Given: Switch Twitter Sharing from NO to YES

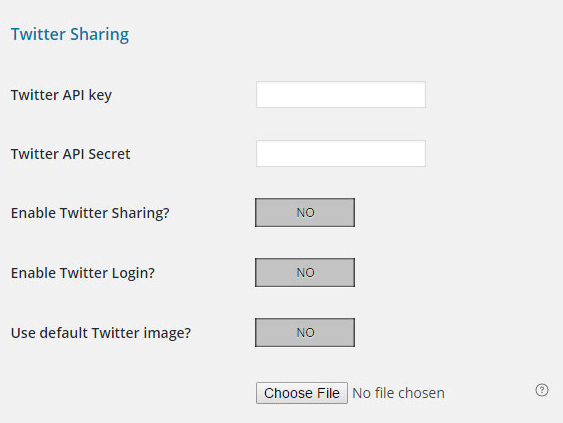Looking at the screenshot, I should (305, 213).
